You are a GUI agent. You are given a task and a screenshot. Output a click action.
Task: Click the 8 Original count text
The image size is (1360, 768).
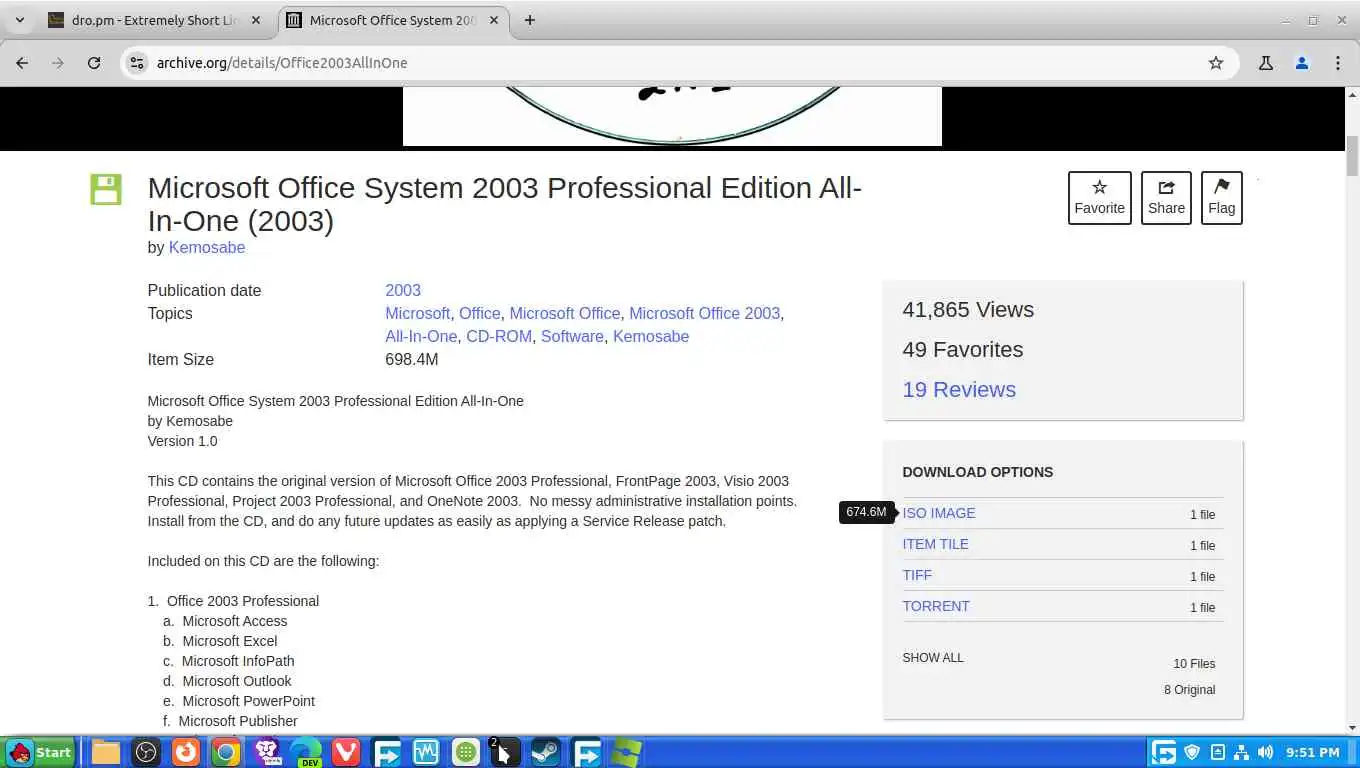1189,690
